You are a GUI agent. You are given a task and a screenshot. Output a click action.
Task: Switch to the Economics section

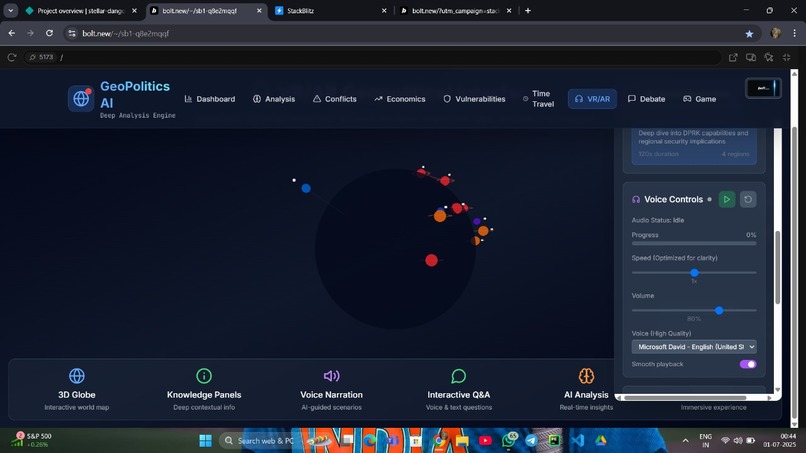tap(400, 99)
